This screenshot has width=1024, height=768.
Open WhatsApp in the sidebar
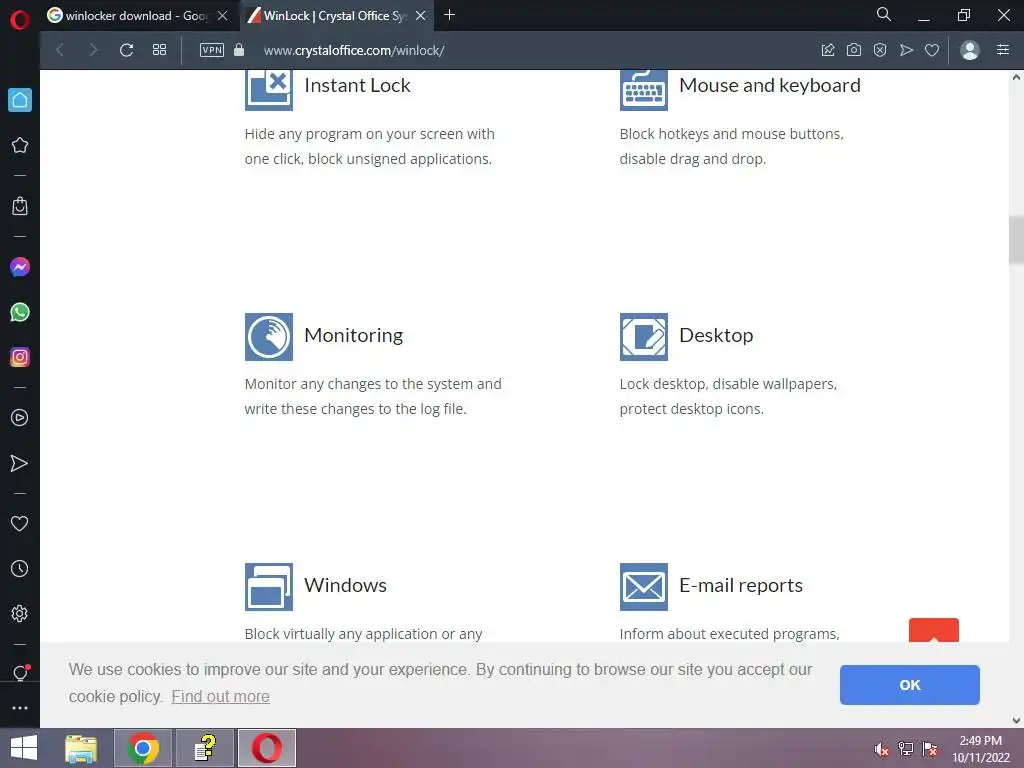tap(20, 312)
